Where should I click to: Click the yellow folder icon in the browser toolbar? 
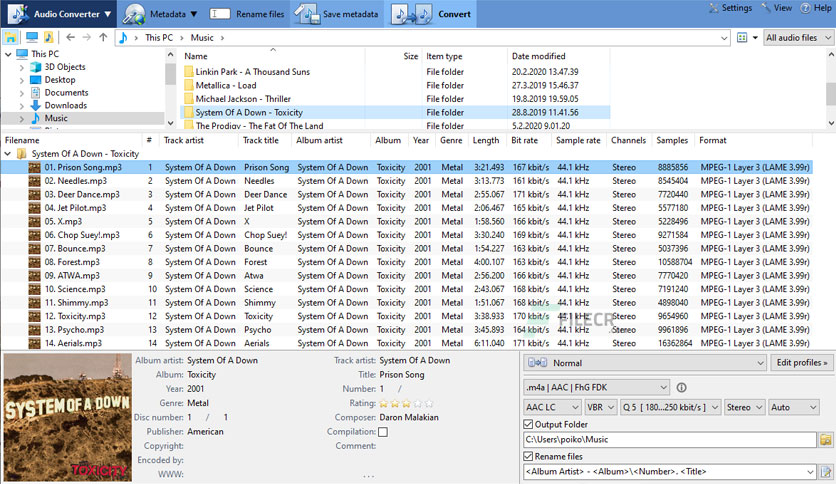(10, 37)
